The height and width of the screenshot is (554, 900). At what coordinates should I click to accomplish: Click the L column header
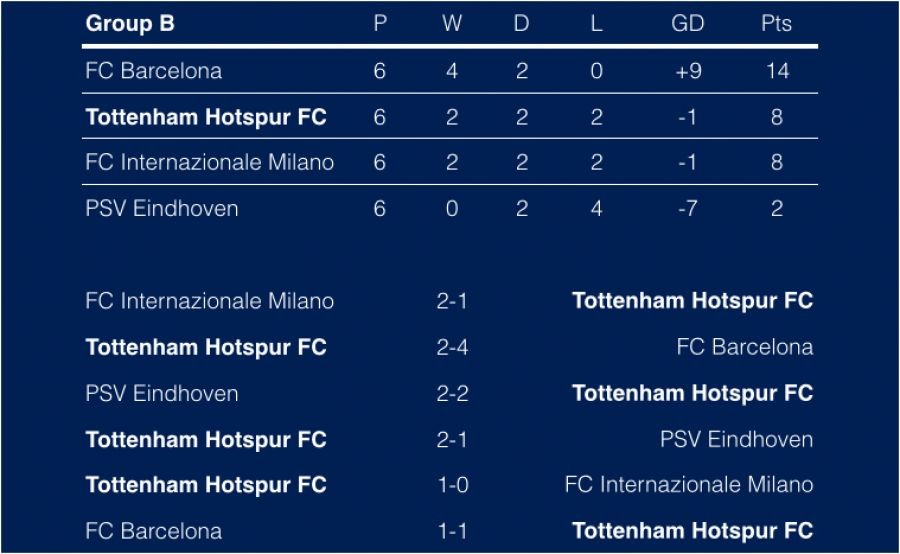click(x=596, y=24)
